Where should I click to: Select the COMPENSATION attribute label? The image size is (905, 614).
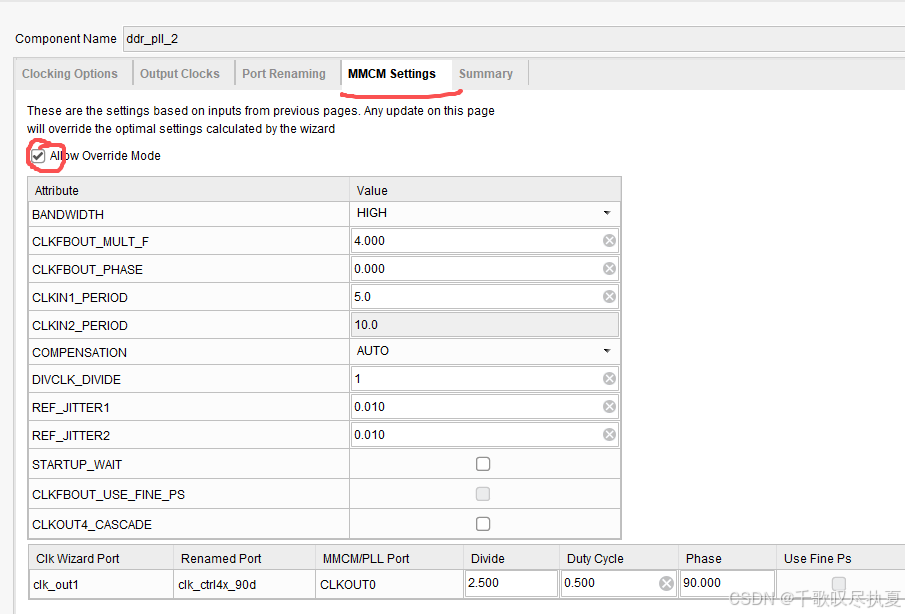pos(80,353)
